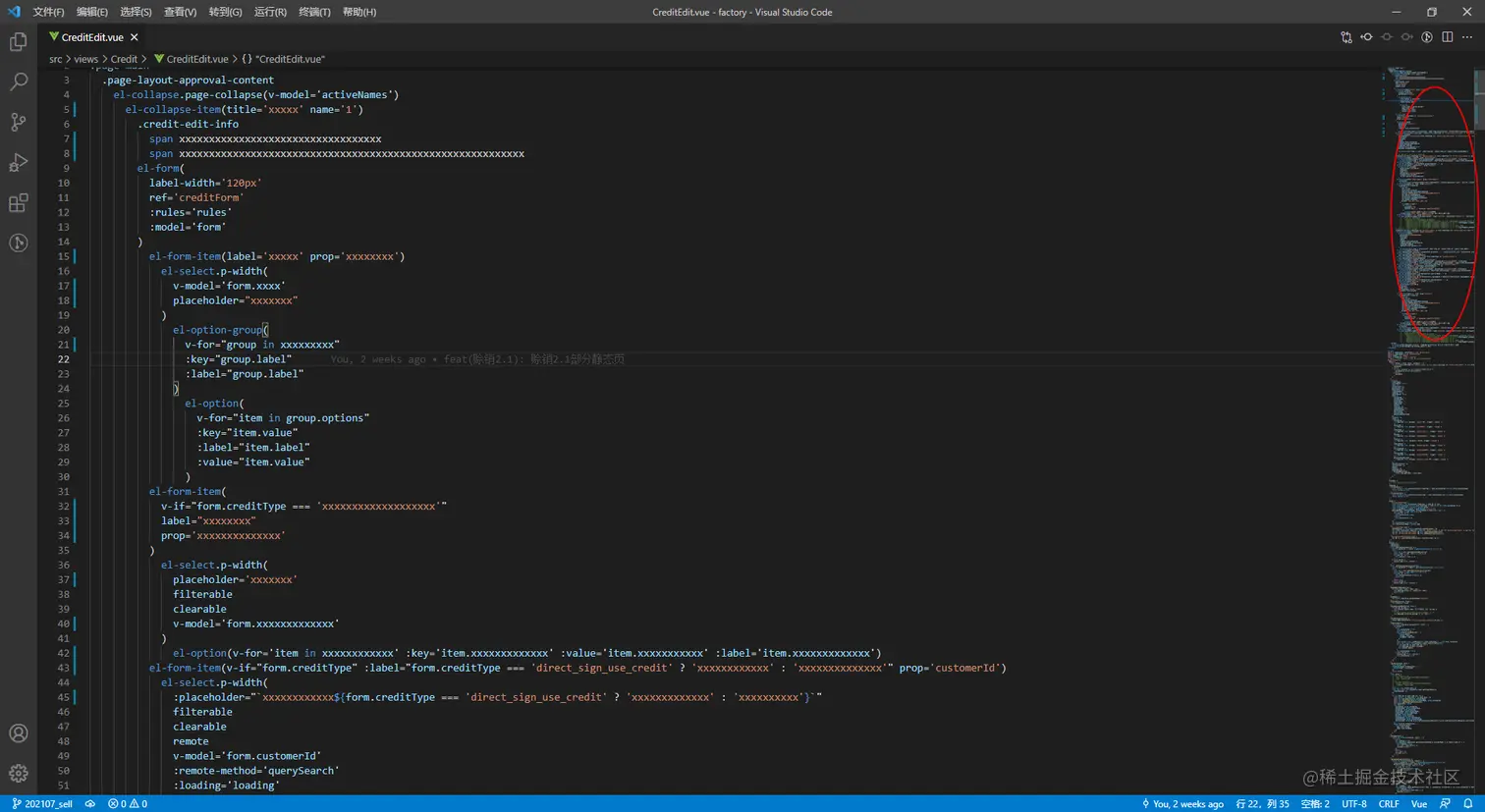Open problems panel via errors and warnings count
1485x812 pixels.
coord(128,804)
